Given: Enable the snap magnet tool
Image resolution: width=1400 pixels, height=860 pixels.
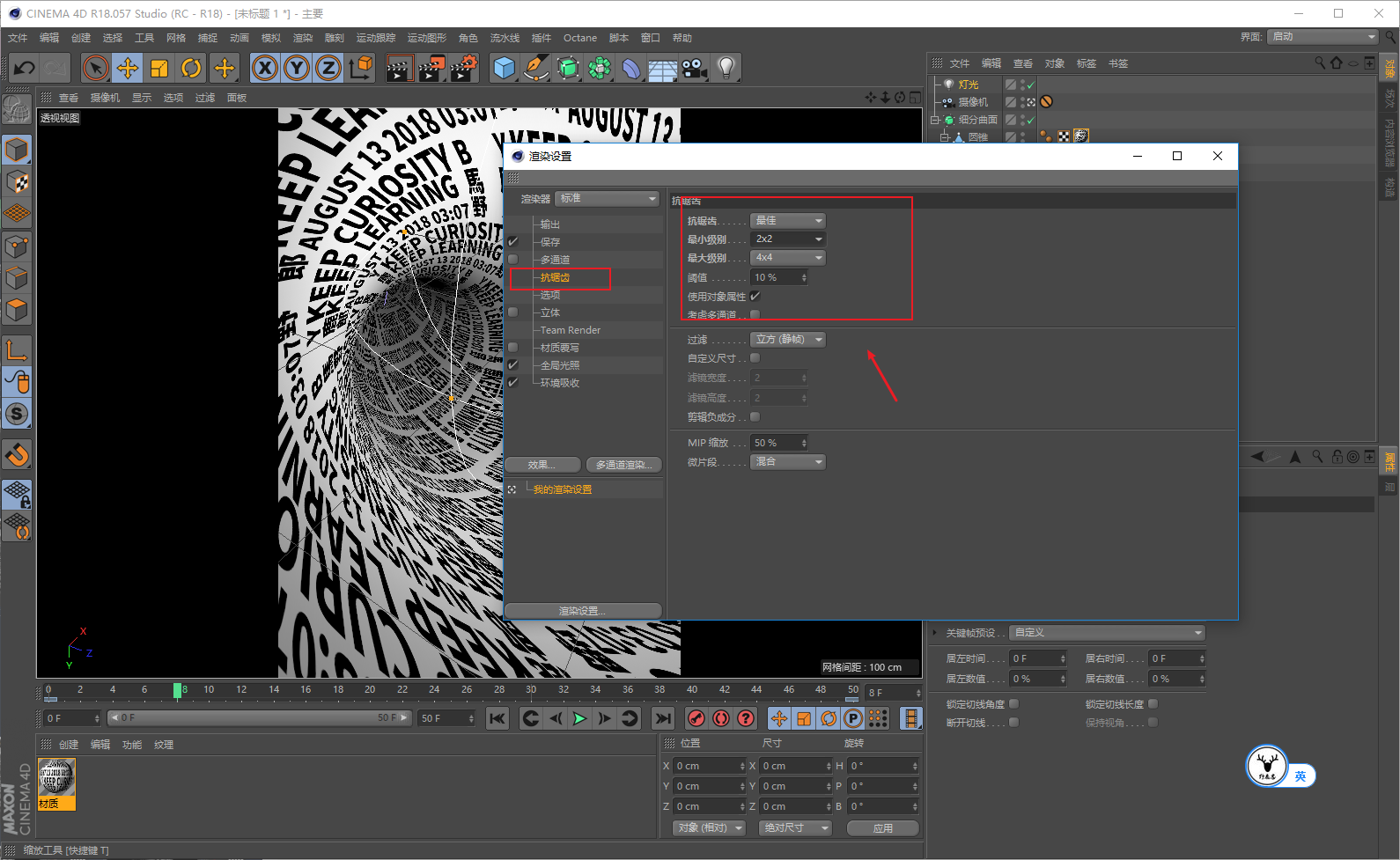Looking at the screenshot, I should coord(17,455).
